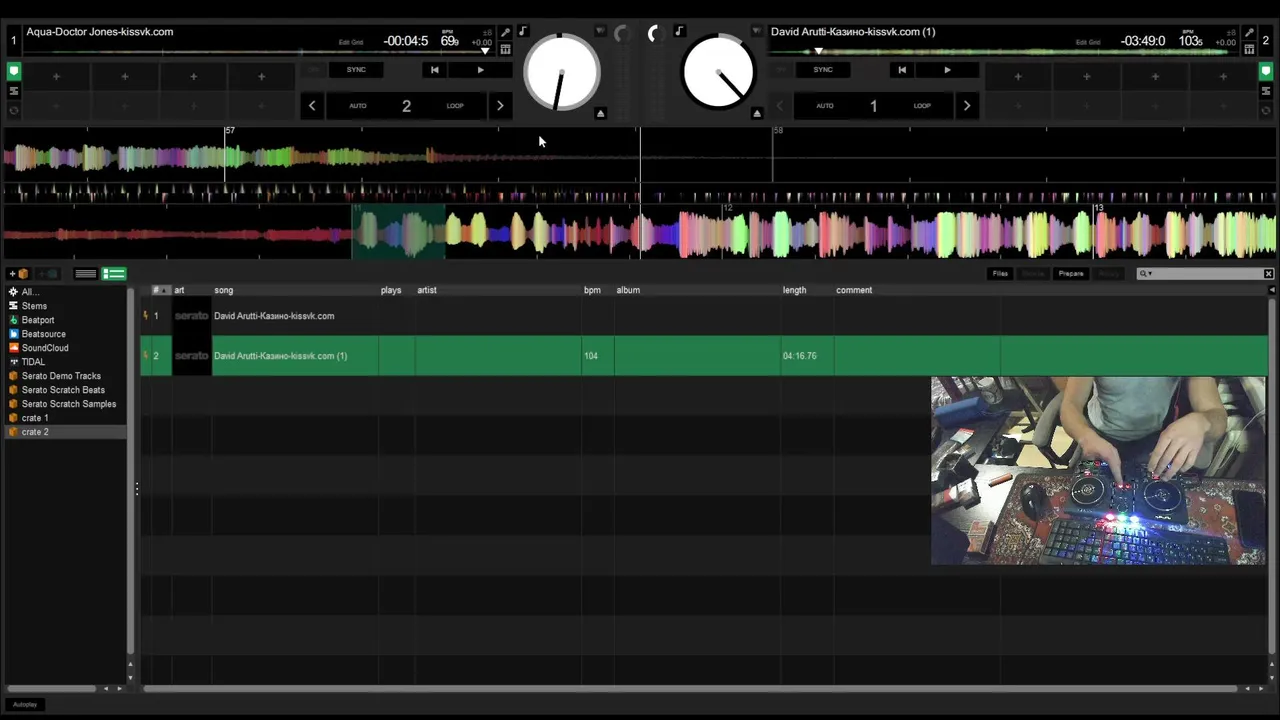The image size is (1280, 720).
Task: Open Beatport in the sidebar
Action: (38, 320)
